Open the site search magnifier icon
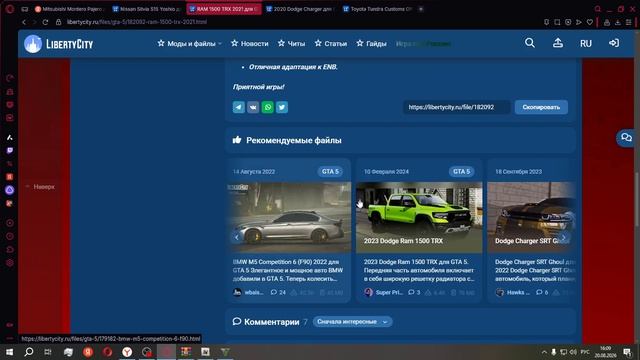The height and width of the screenshot is (360, 640). 530,43
